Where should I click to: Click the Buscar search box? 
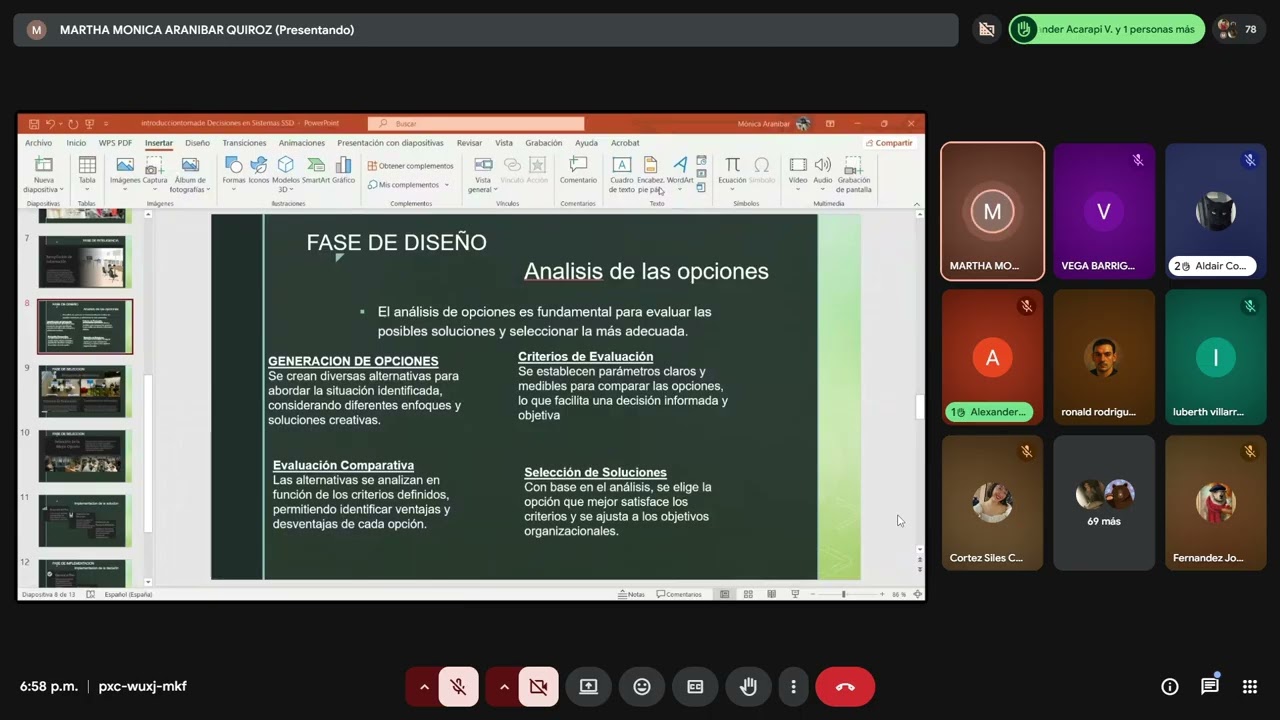tap(476, 124)
